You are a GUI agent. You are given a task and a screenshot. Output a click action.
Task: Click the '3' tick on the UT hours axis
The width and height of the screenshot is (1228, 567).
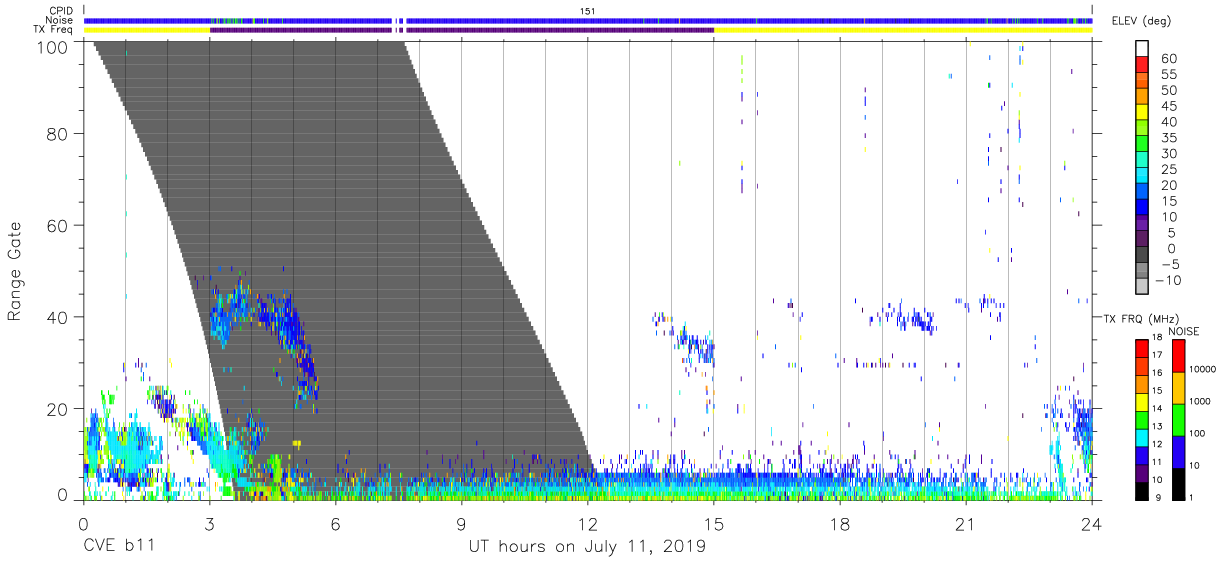click(209, 524)
